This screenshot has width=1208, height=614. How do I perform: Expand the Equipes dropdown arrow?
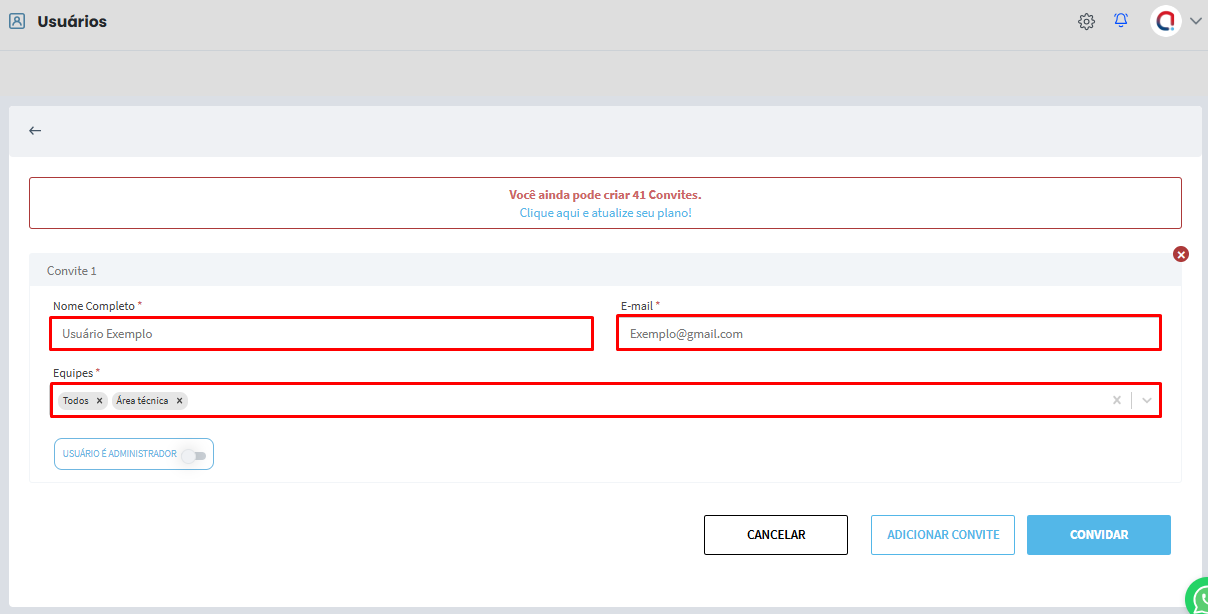click(1147, 400)
